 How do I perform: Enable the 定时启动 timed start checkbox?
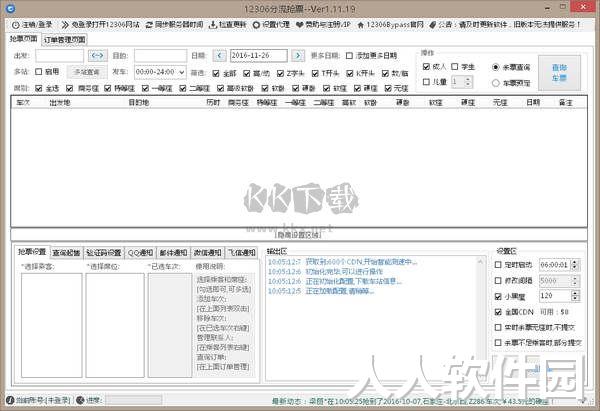(498, 265)
